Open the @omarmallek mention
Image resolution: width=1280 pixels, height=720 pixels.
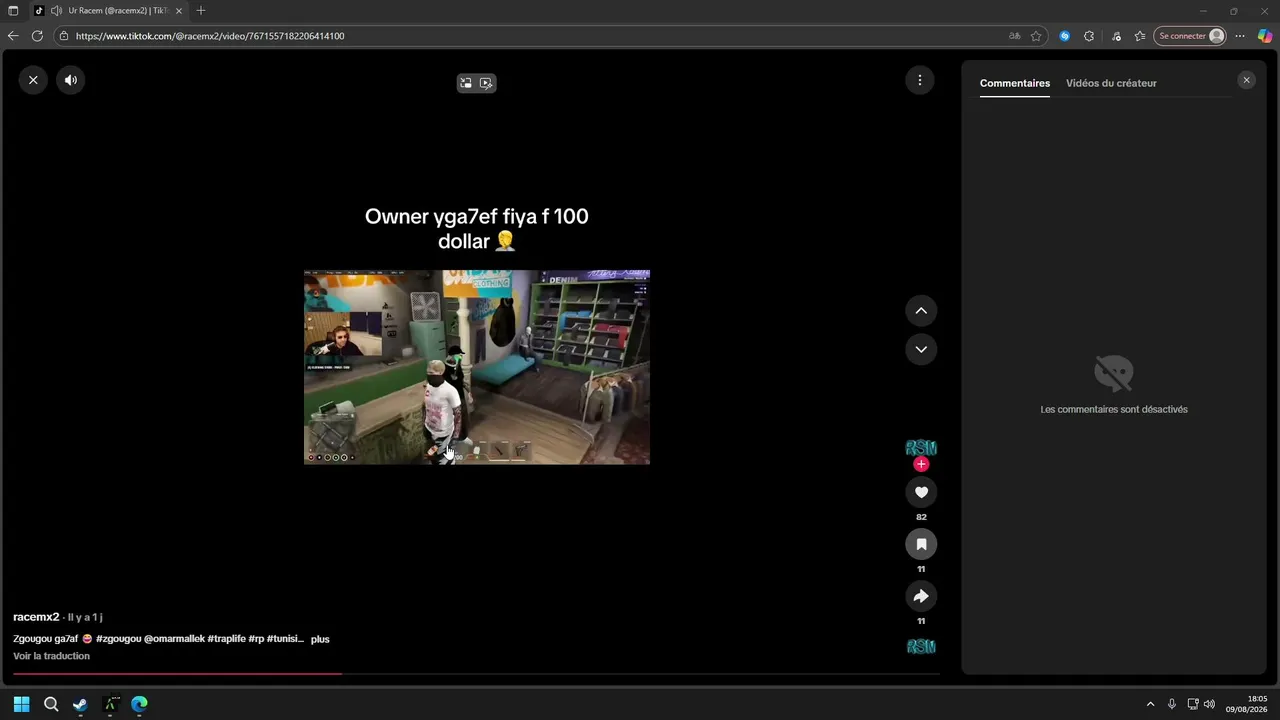[174, 639]
